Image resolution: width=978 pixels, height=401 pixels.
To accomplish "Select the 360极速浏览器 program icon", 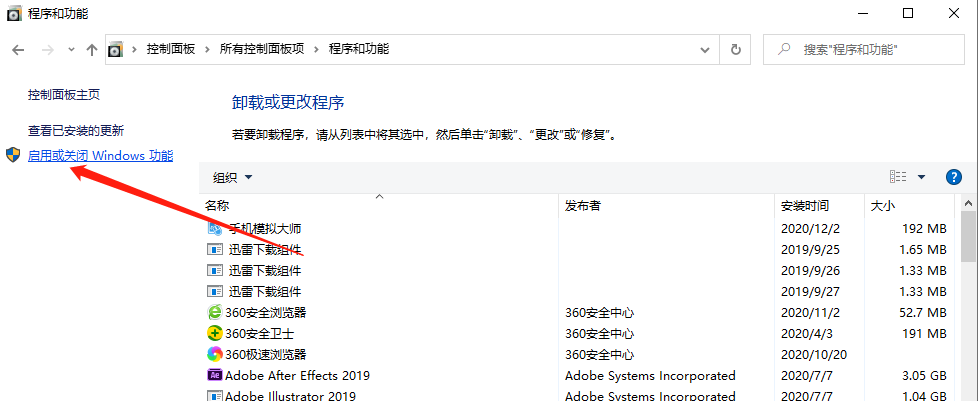I will [214, 354].
